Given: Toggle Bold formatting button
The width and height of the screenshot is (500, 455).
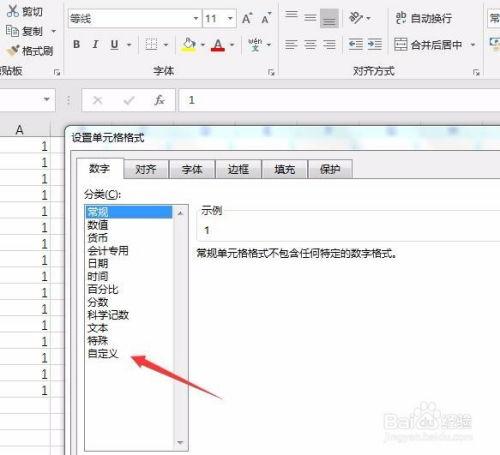Looking at the screenshot, I should coord(77,44).
